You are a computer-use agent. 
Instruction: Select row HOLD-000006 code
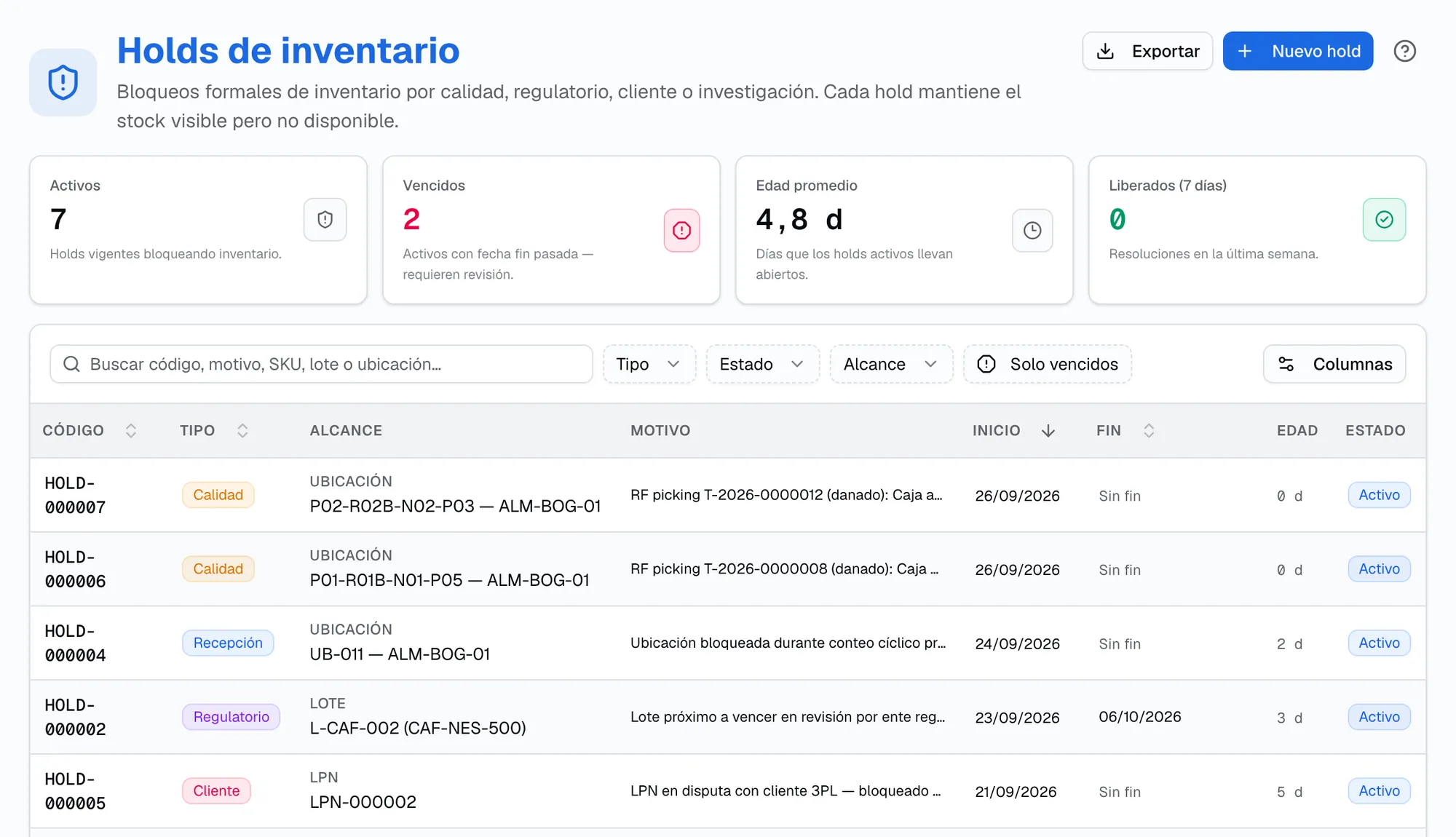[75, 569]
